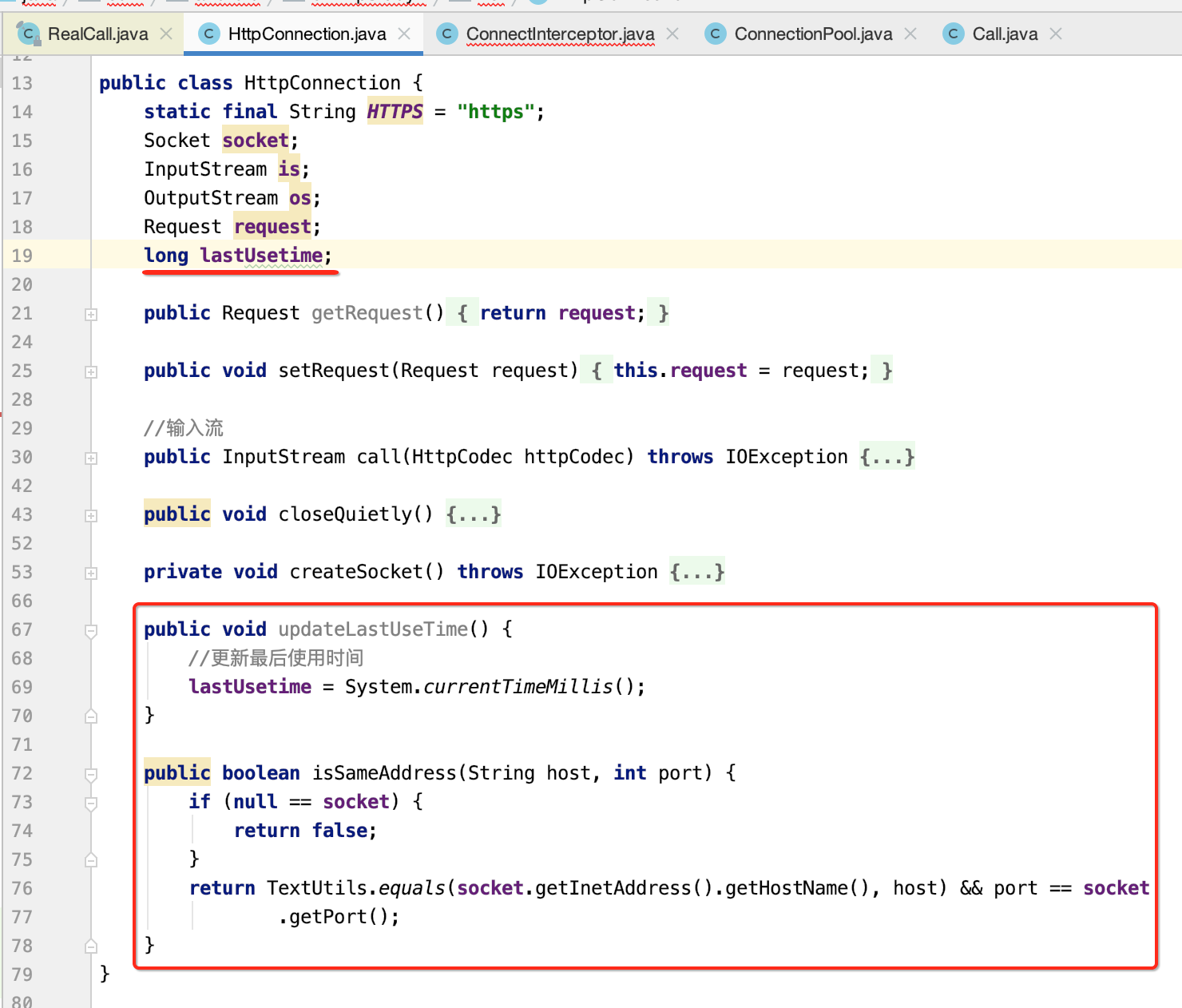The width and height of the screenshot is (1182, 1008).
Task: Click the setRequest method name
Action: (334, 371)
